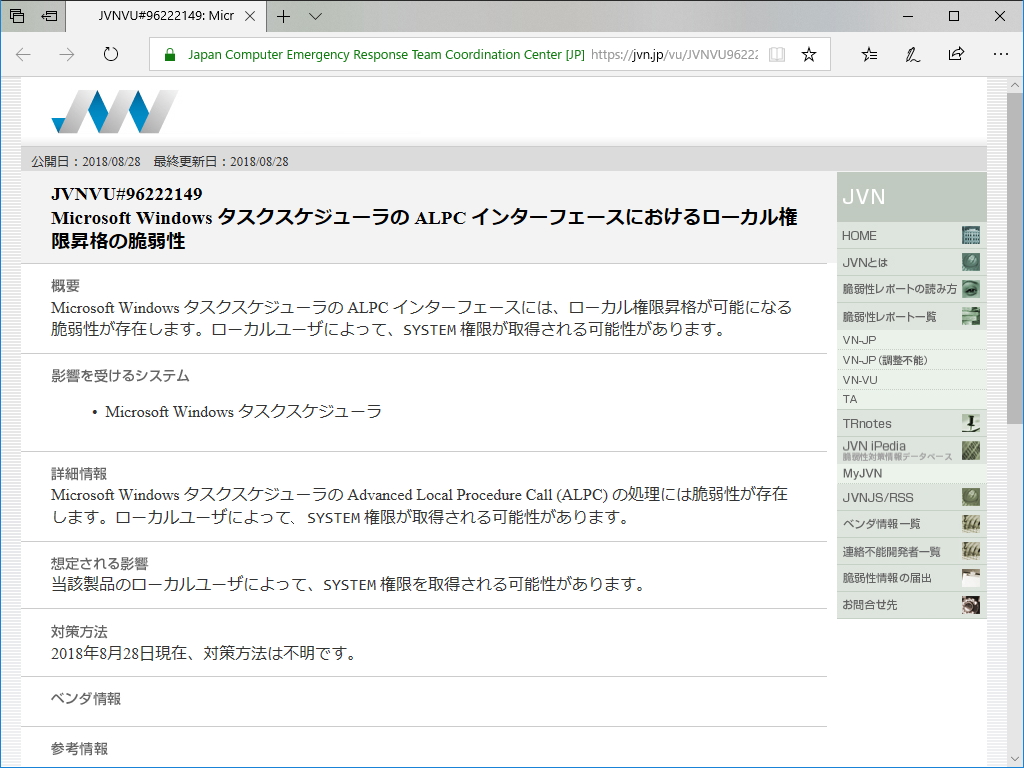Toggle reading view in the address bar
The width and height of the screenshot is (1024, 768).
(776, 55)
